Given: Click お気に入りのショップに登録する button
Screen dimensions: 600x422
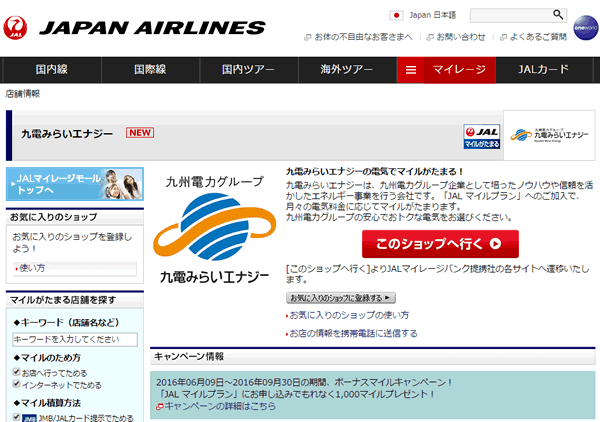Looking at the screenshot, I should coord(340,297).
